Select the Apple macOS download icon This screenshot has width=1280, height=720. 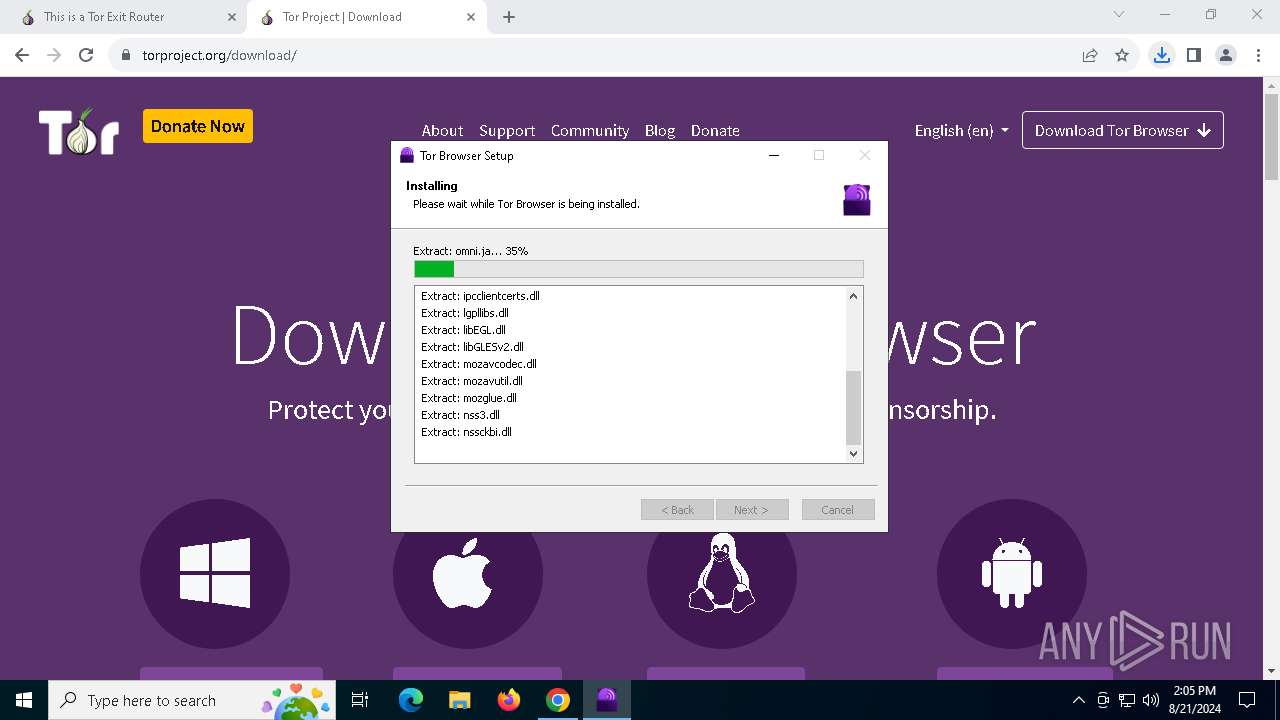click(468, 573)
